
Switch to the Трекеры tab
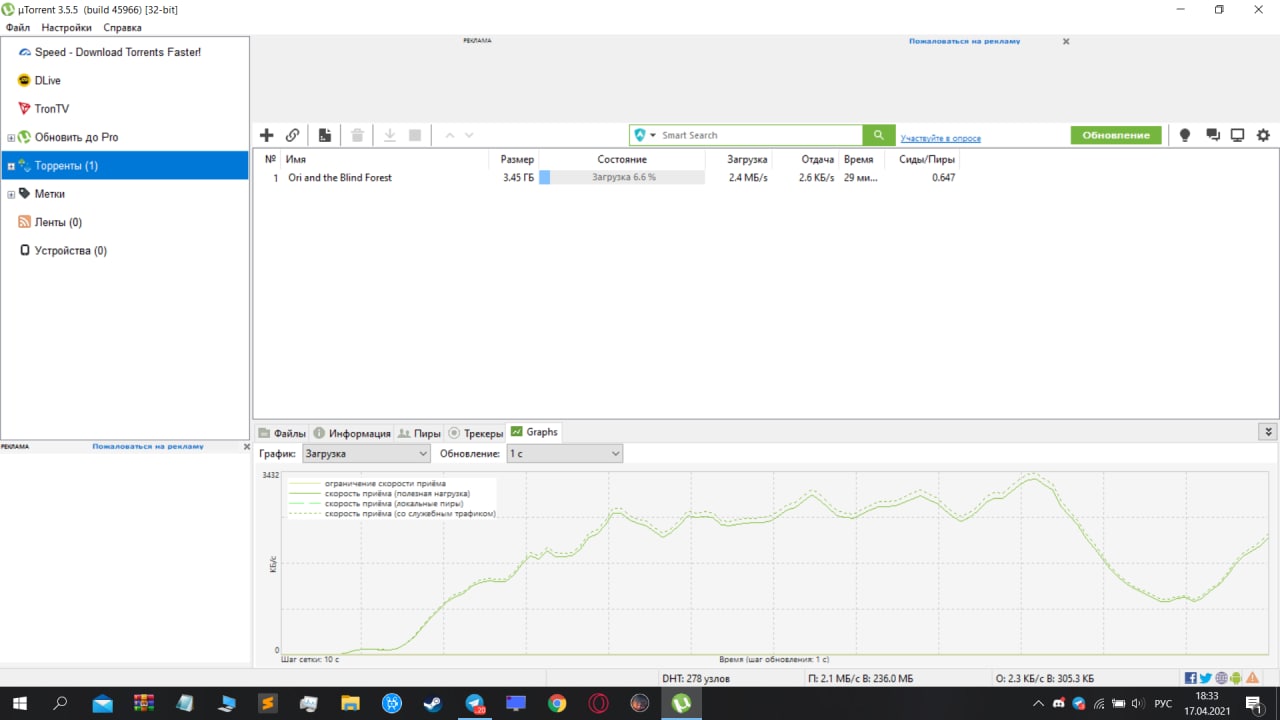(476, 433)
